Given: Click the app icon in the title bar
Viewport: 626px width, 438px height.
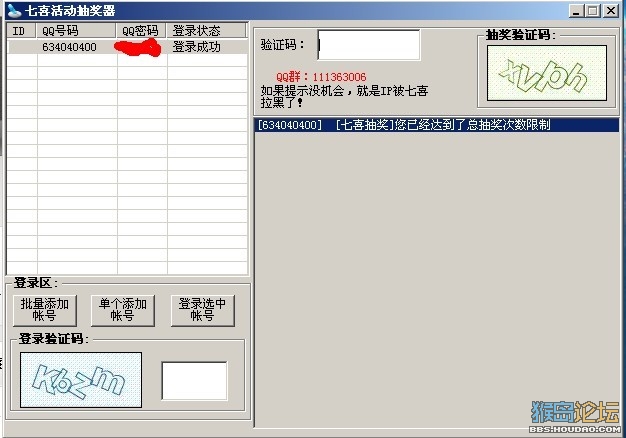Looking at the screenshot, I should tap(15, 11).
